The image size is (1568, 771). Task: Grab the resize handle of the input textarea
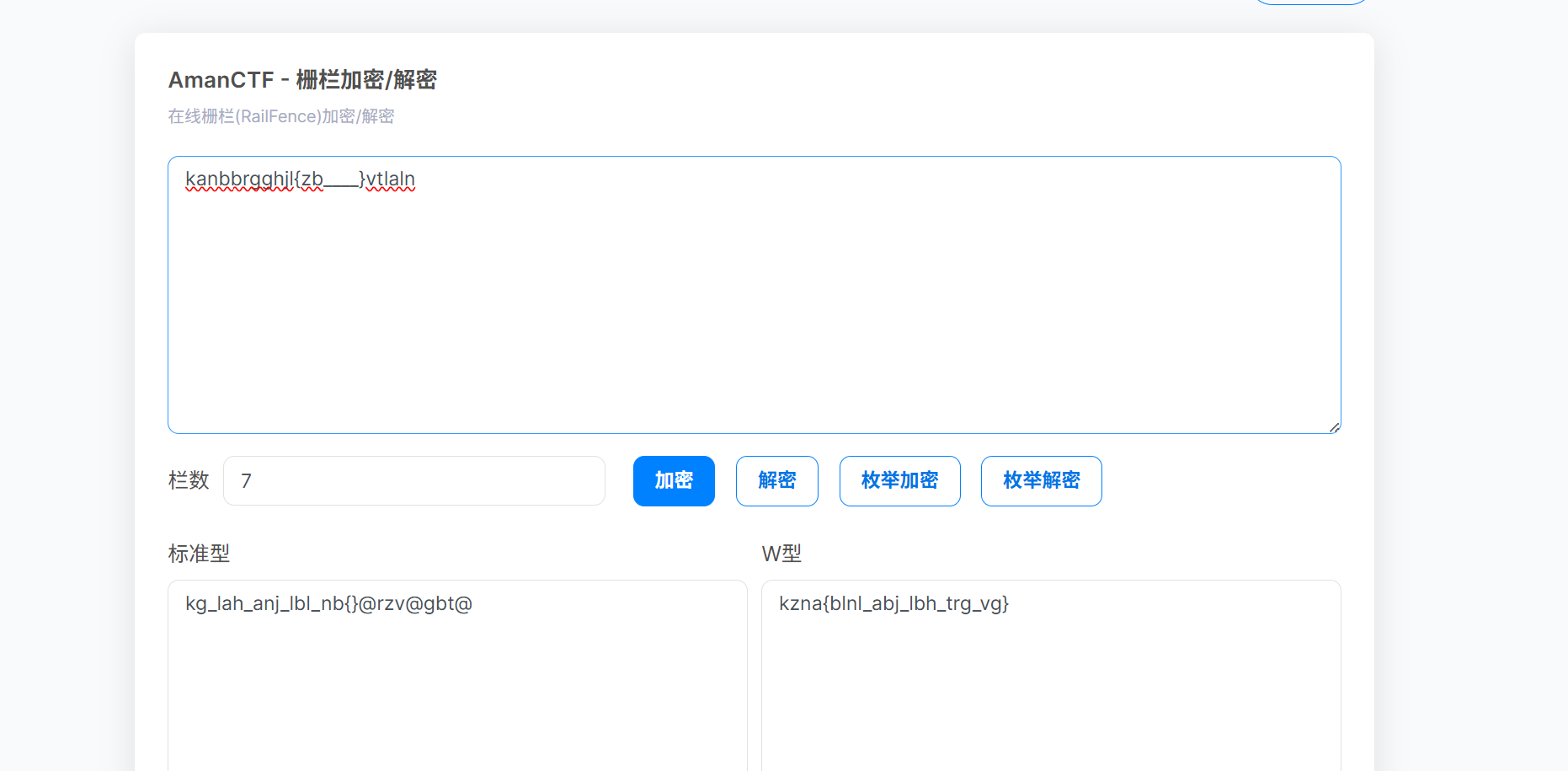point(1334,427)
